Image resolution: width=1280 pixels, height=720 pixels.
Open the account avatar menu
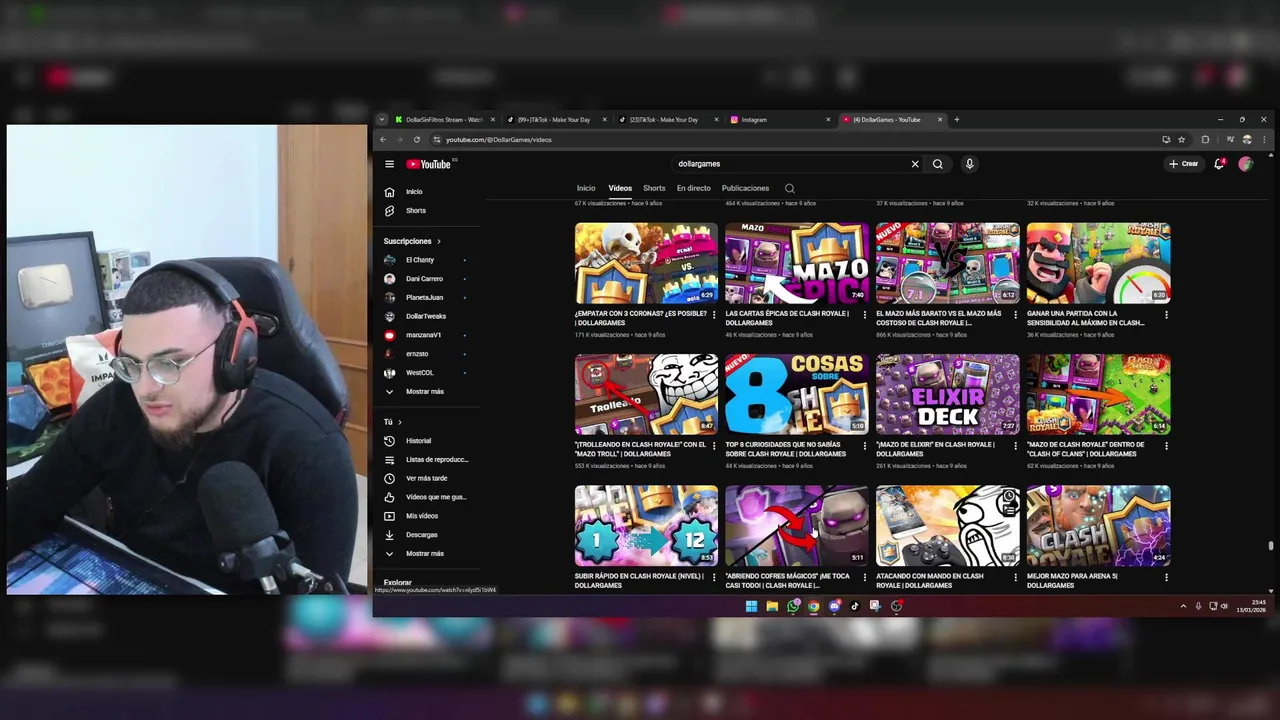(1245, 164)
